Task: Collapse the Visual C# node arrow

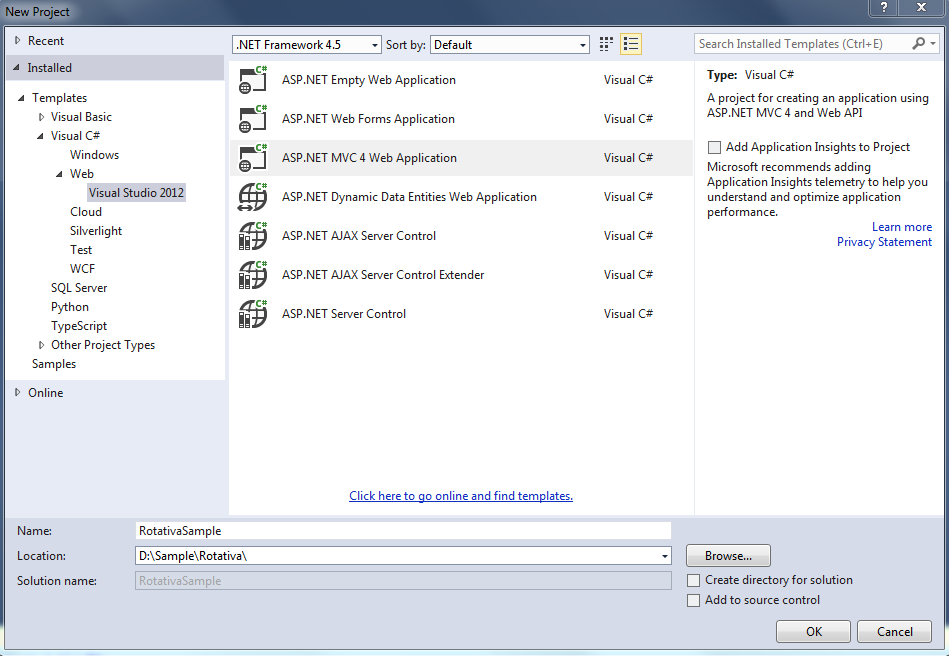Action: coord(40,136)
